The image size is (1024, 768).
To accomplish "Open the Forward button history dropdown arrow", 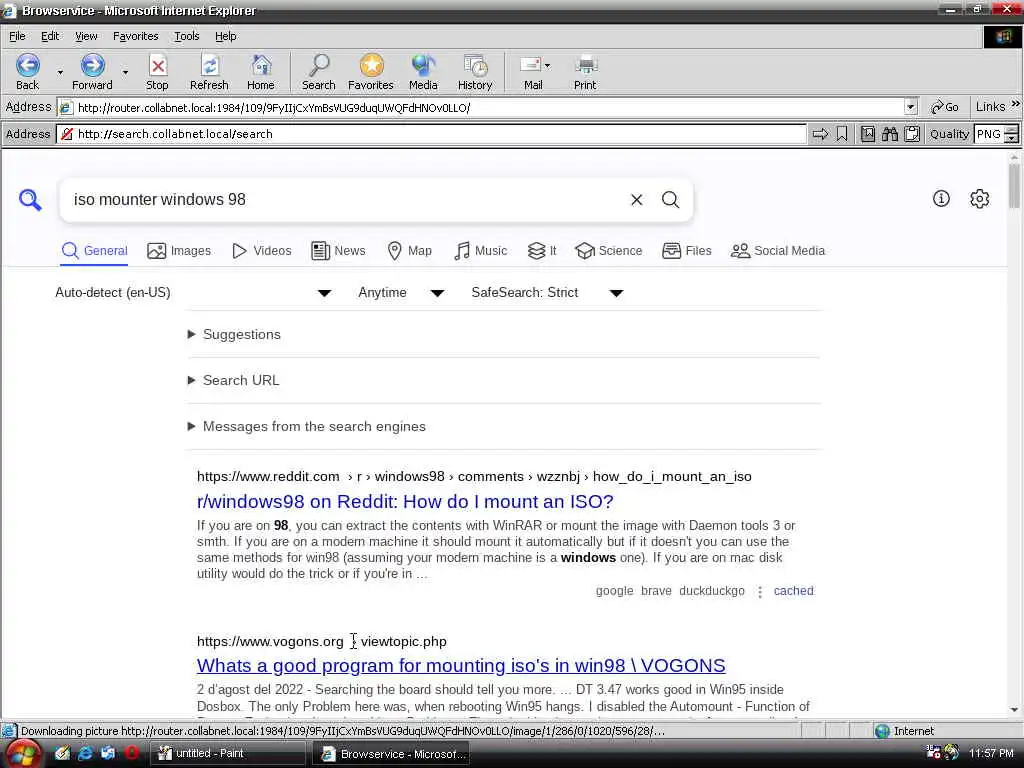I will pyautogui.click(x=125, y=72).
